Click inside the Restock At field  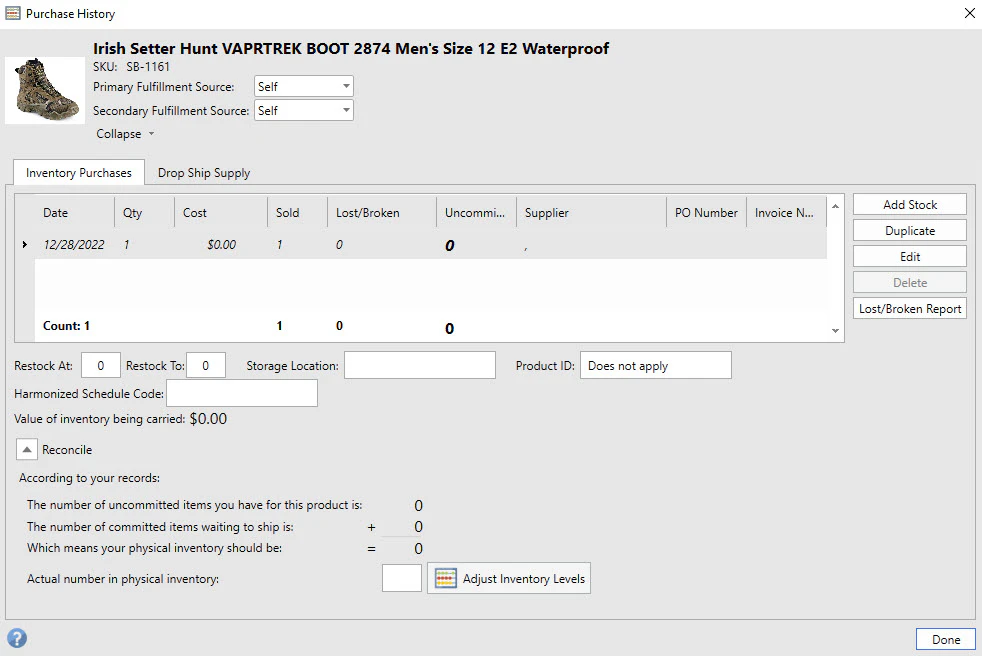point(100,365)
